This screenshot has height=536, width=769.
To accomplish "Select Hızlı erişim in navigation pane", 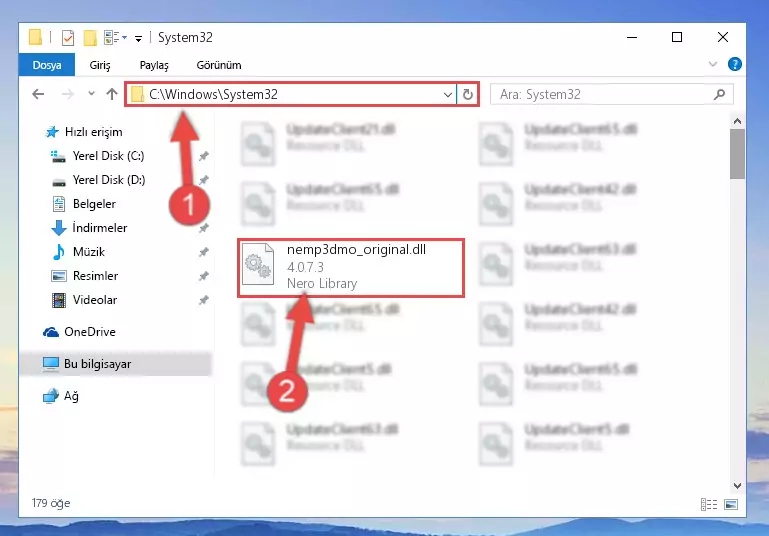I will pos(93,132).
